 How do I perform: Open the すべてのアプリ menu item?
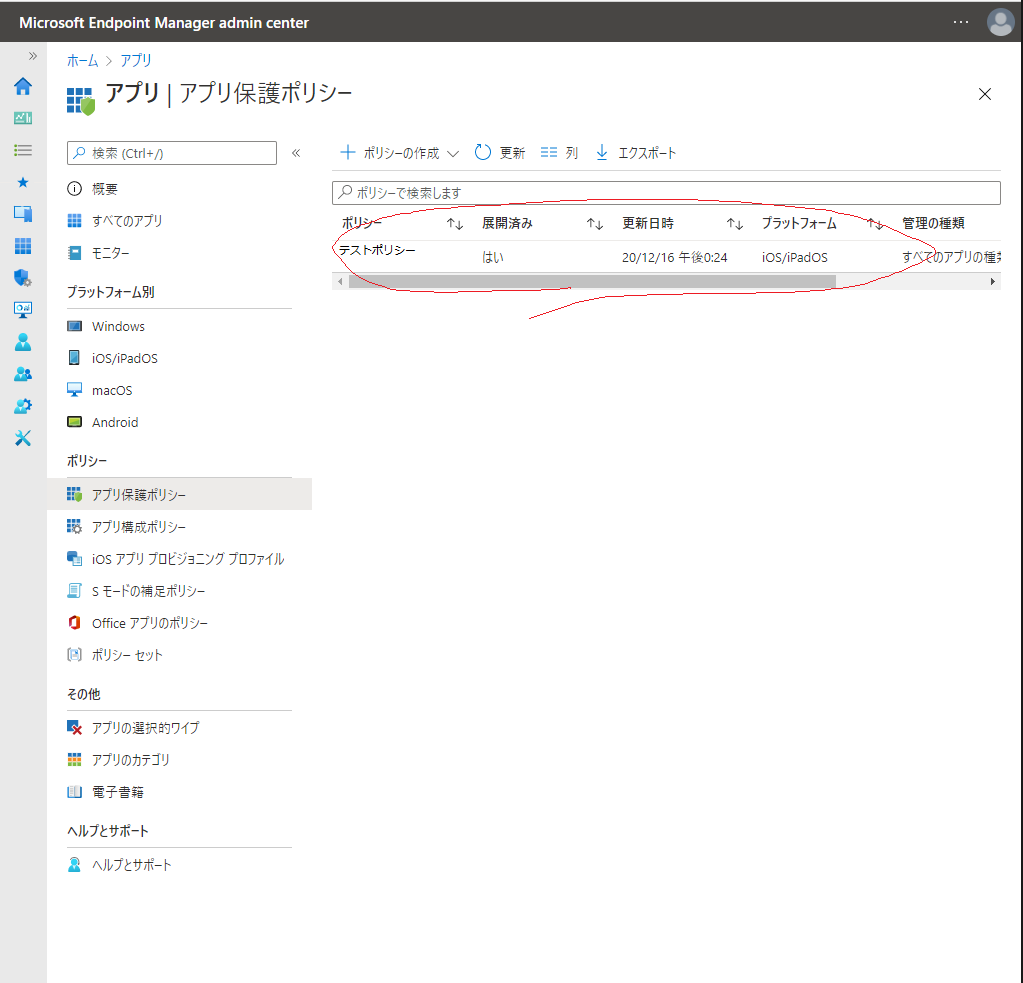[115, 220]
